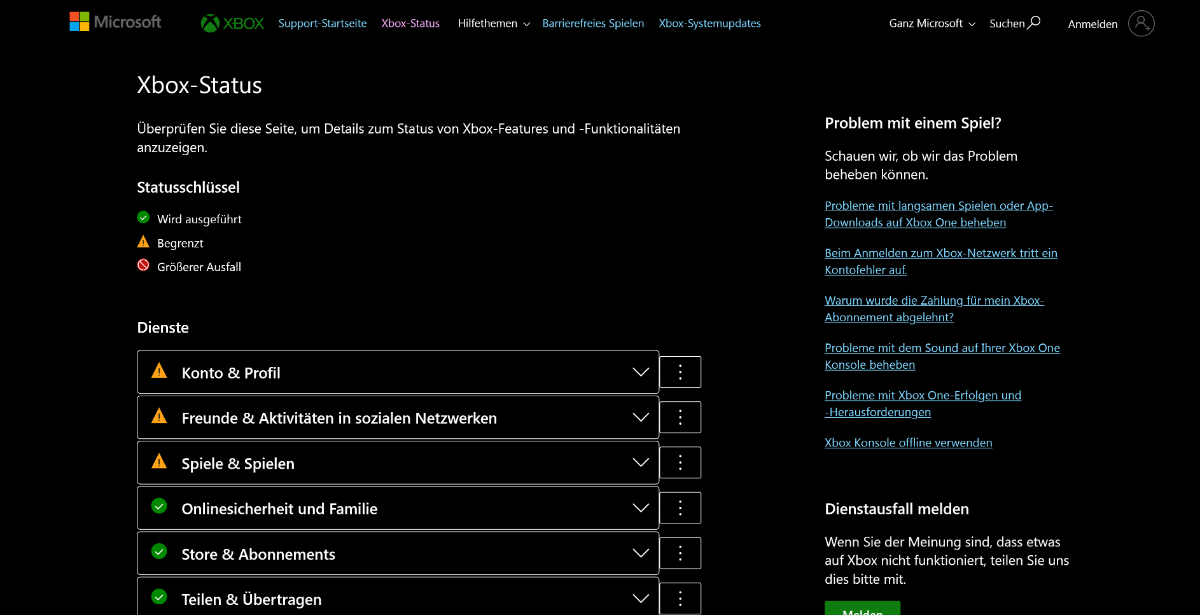This screenshot has height=615, width=1200.
Task: Click the Xbox-Status page heading
Action: click(x=199, y=85)
